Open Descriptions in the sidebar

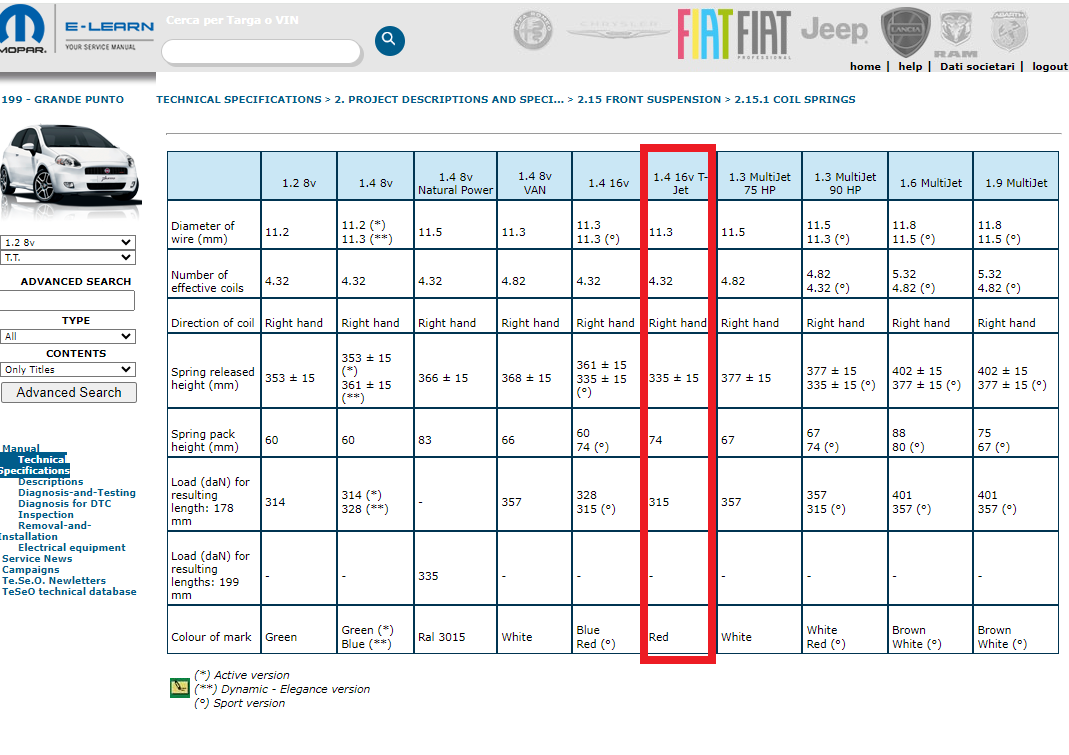click(50, 482)
